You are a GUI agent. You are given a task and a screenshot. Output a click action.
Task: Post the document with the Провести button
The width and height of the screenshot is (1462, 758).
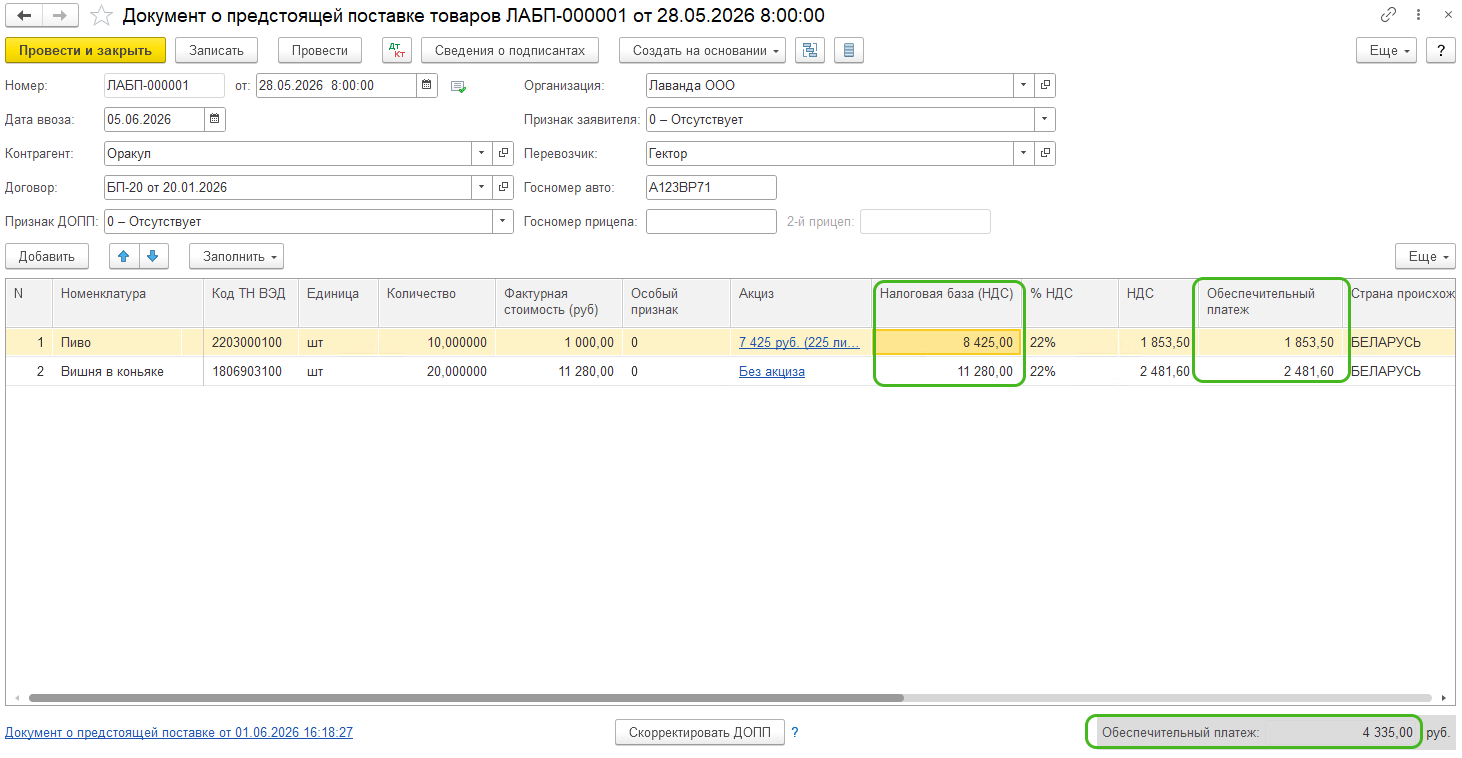pyautogui.click(x=320, y=51)
